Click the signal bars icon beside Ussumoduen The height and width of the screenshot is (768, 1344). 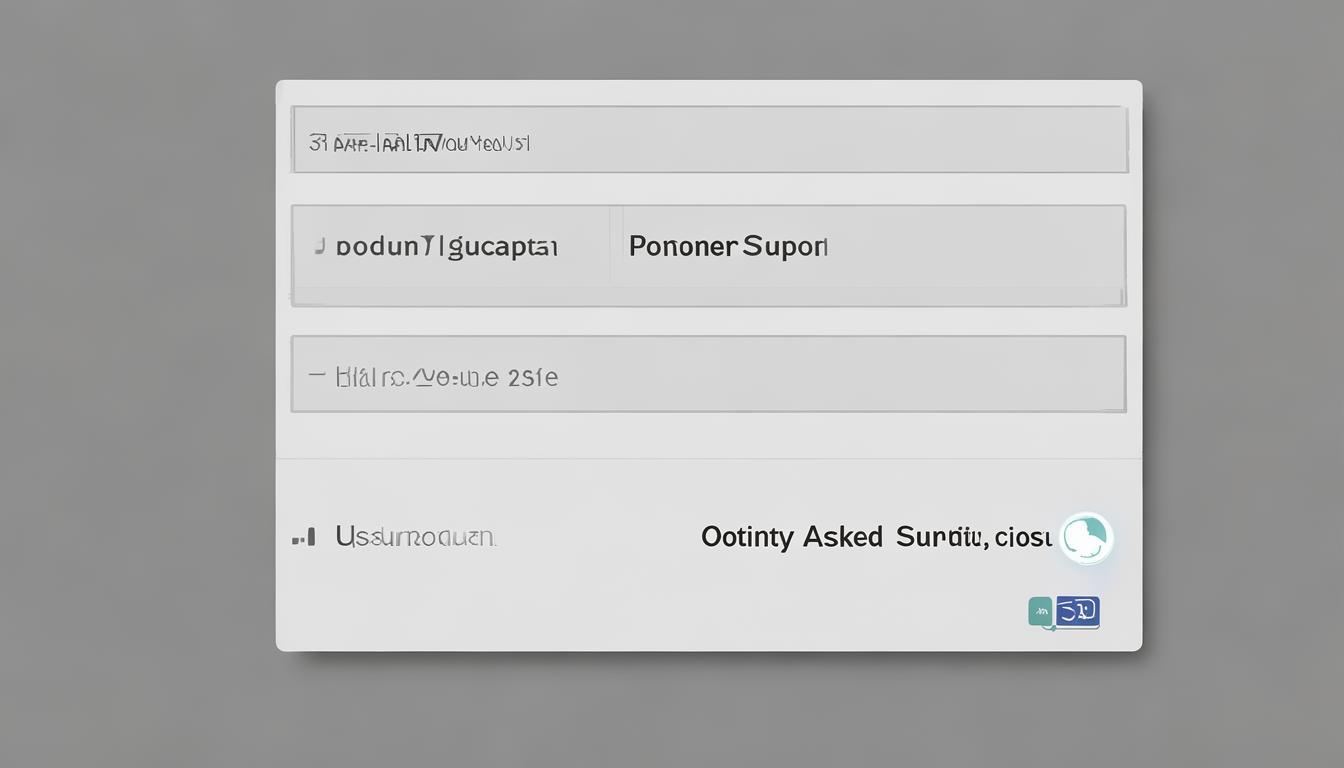(305, 537)
